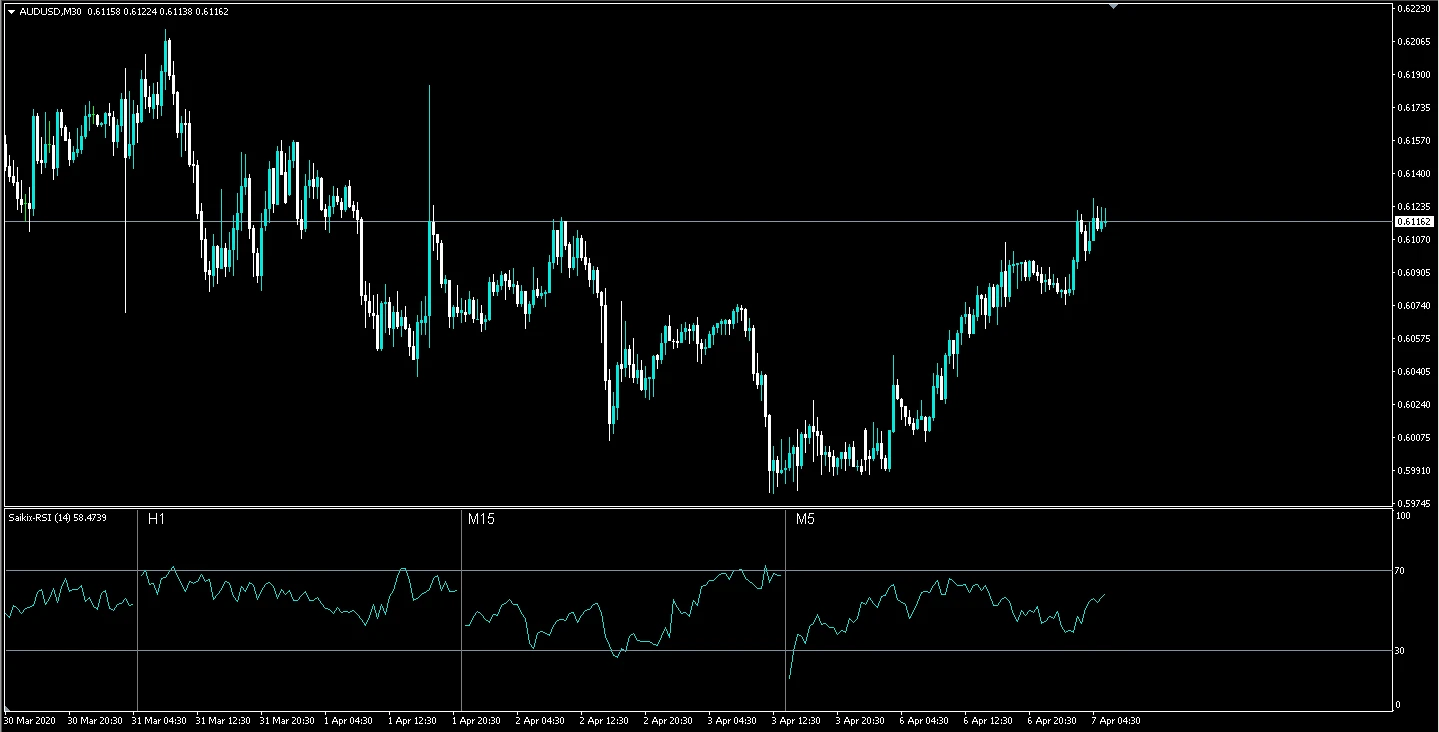Click the 7 Apr 04:30 time label

[x=1115, y=720]
